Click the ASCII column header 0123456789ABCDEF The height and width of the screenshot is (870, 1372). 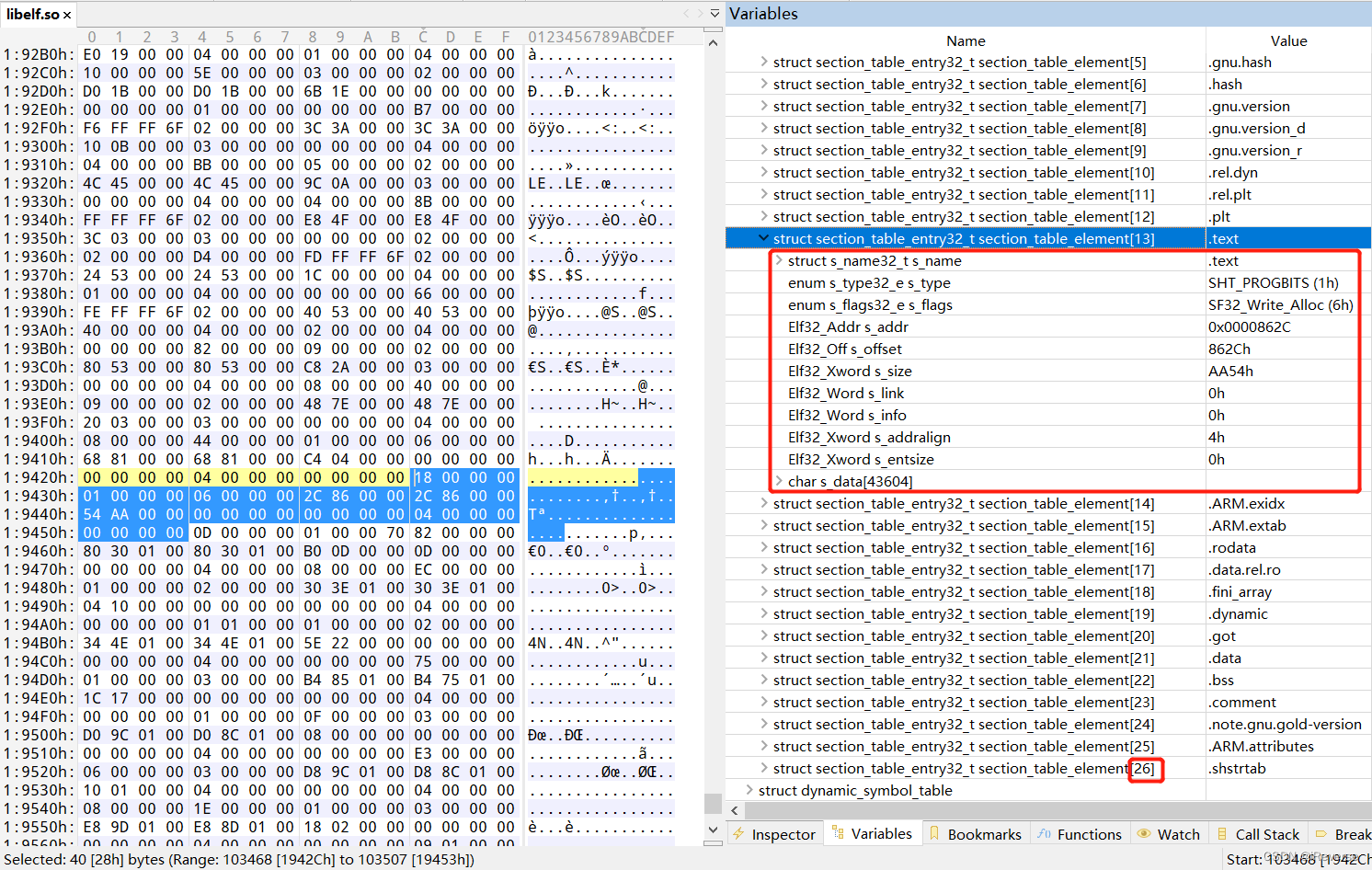click(x=601, y=37)
